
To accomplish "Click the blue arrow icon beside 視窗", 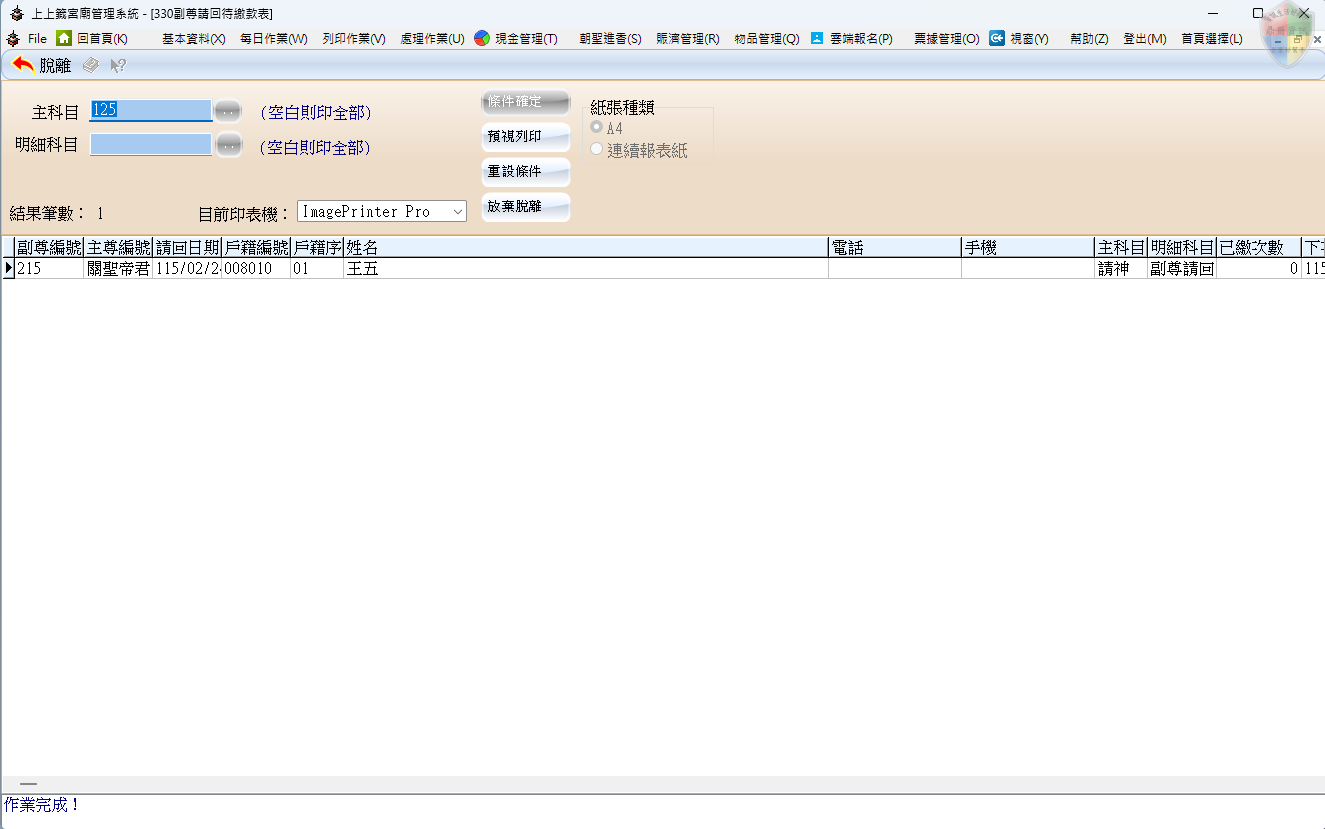I will pos(997,38).
